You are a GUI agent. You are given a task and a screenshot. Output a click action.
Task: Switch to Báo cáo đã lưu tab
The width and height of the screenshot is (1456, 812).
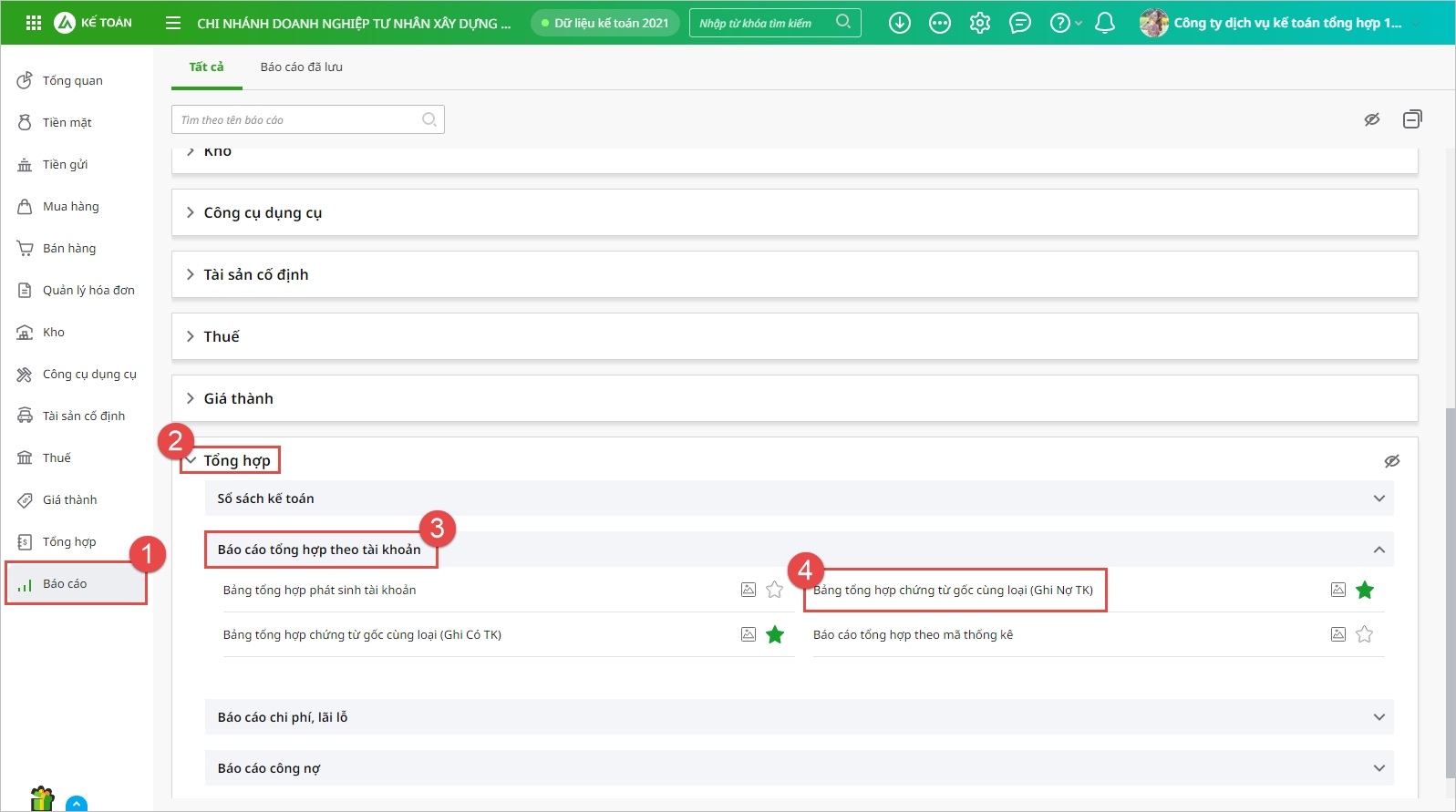click(301, 67)
